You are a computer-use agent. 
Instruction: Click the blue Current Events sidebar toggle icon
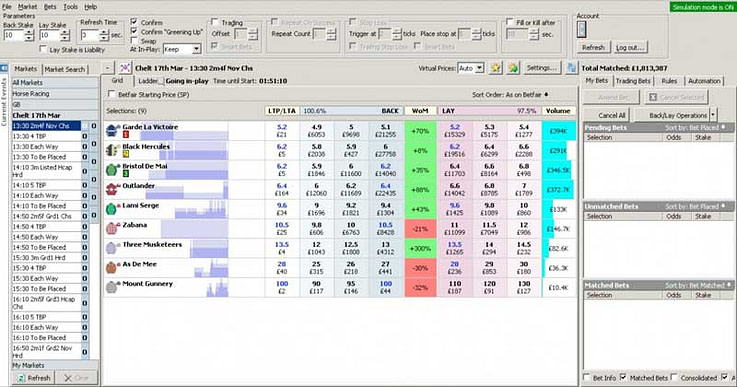pos(4,69)
